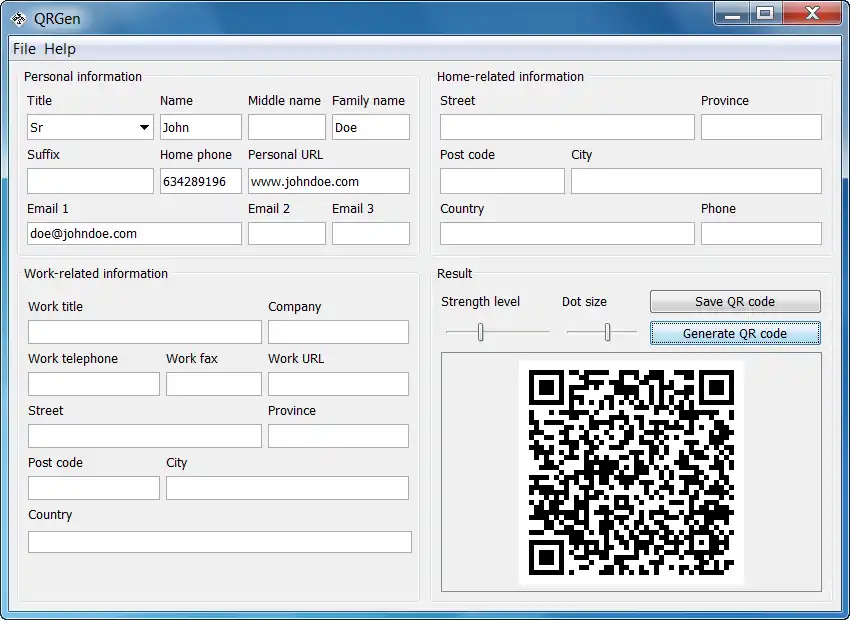The image size is (850, 620).
Task: Close the QRGen window
Action: [812, 14]
